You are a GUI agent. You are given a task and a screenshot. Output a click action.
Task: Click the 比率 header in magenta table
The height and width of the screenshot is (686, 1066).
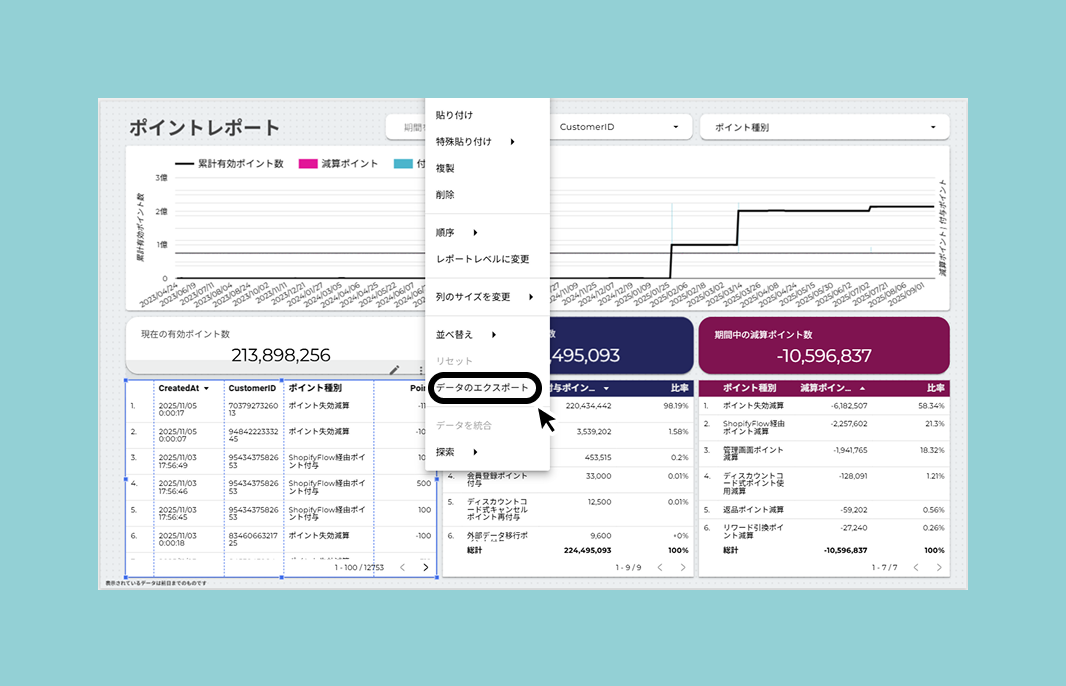click(935, 388)
